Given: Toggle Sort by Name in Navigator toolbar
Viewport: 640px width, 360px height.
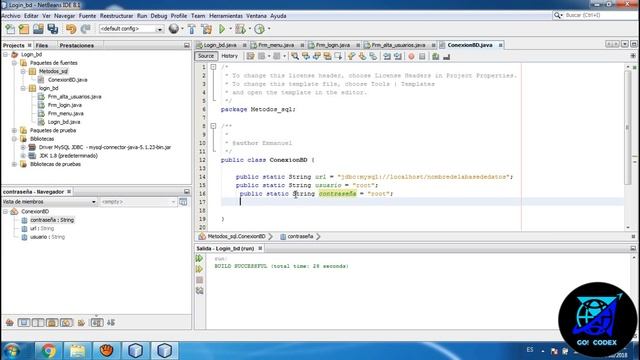Looking at the screenshot, I should 97,322.
